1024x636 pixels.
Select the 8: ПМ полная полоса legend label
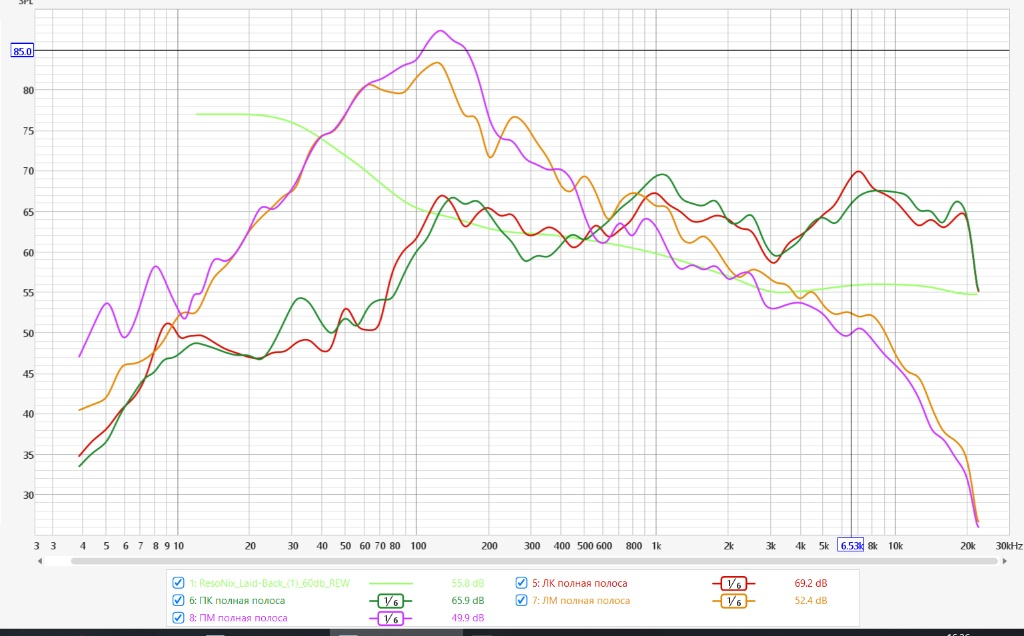(x=238, y=618)
